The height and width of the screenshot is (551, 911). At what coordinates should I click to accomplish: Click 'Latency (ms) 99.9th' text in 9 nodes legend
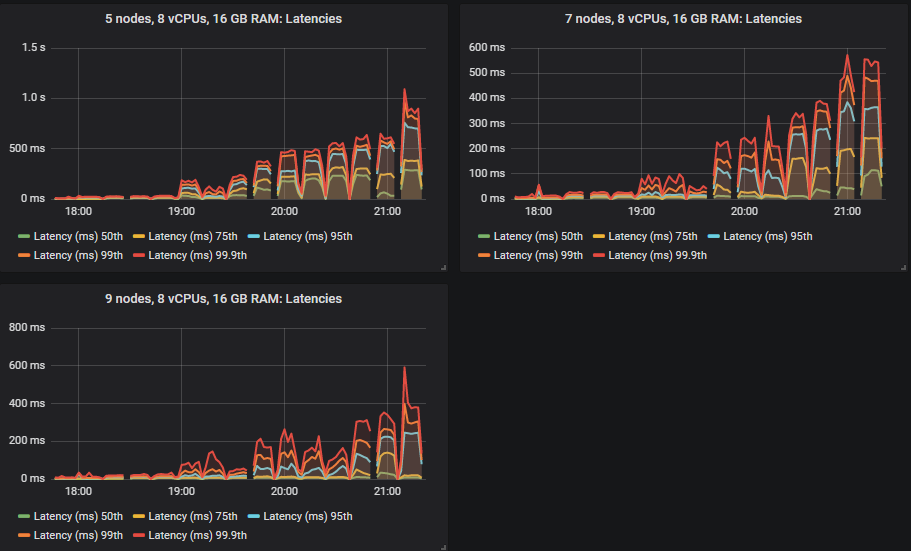(197, 536)
